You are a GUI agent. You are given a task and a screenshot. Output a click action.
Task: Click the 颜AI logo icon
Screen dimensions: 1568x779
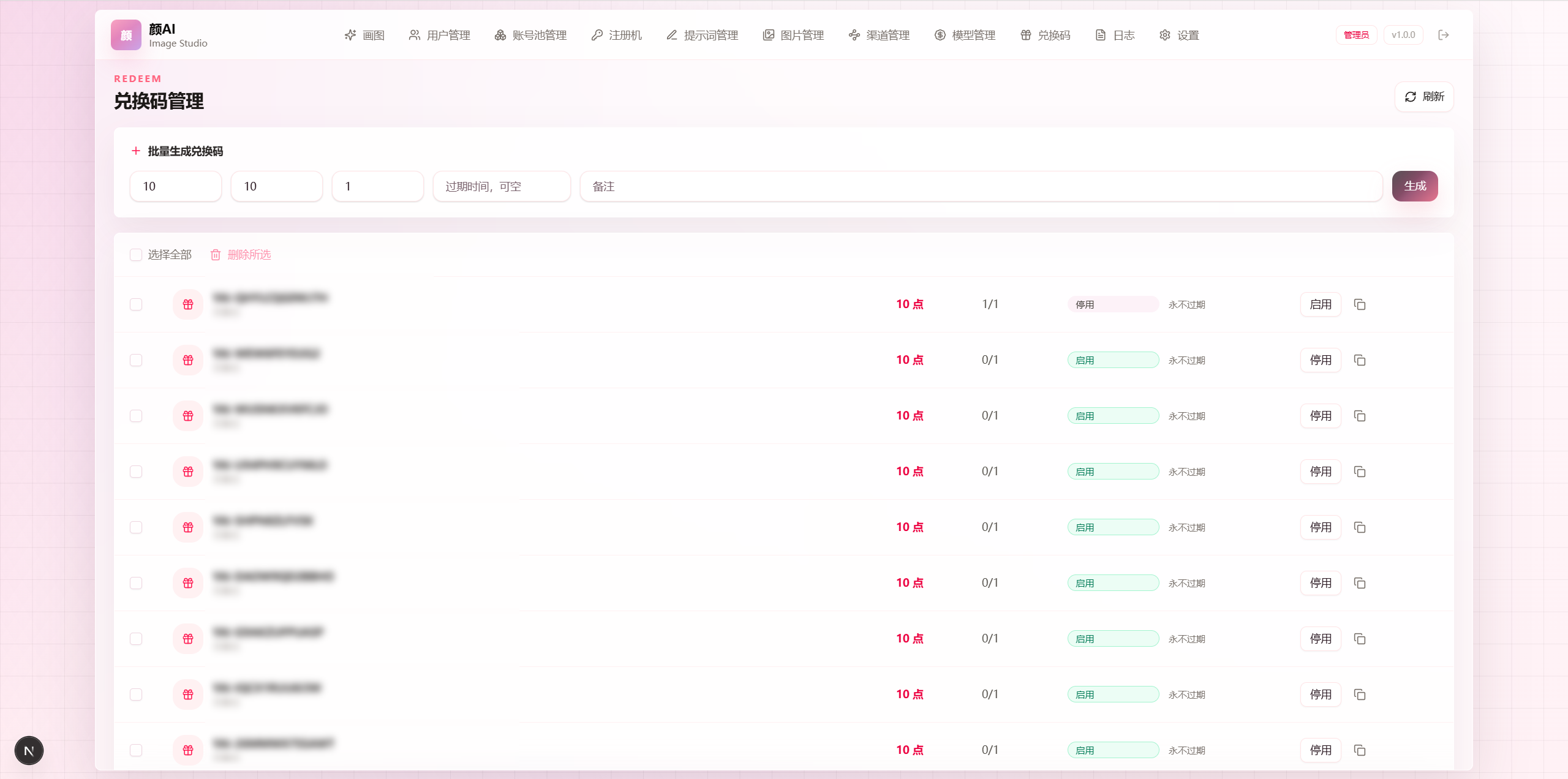[126, 35]
